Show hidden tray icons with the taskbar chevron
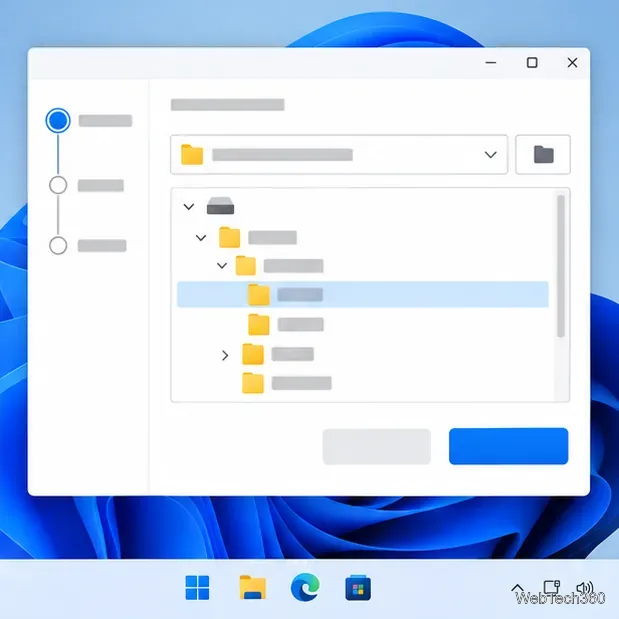 (x=518, y=588)
